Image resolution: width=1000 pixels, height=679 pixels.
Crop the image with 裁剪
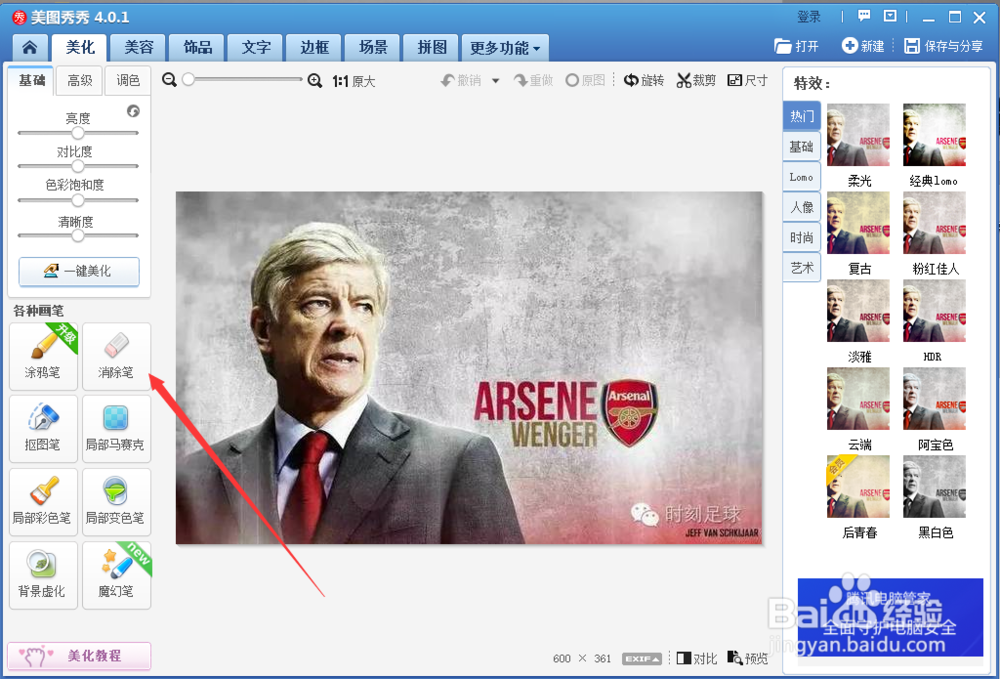coord(696,80)
